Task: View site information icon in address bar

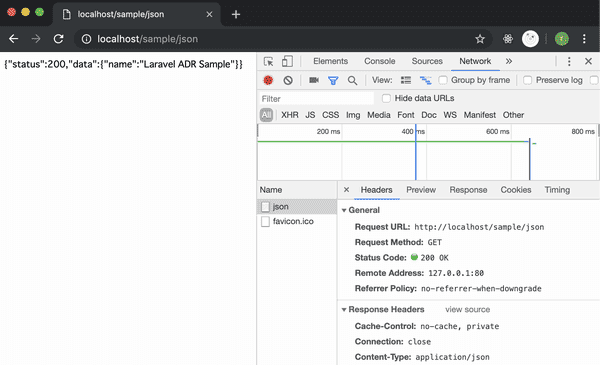Action: tap(86, 39)
